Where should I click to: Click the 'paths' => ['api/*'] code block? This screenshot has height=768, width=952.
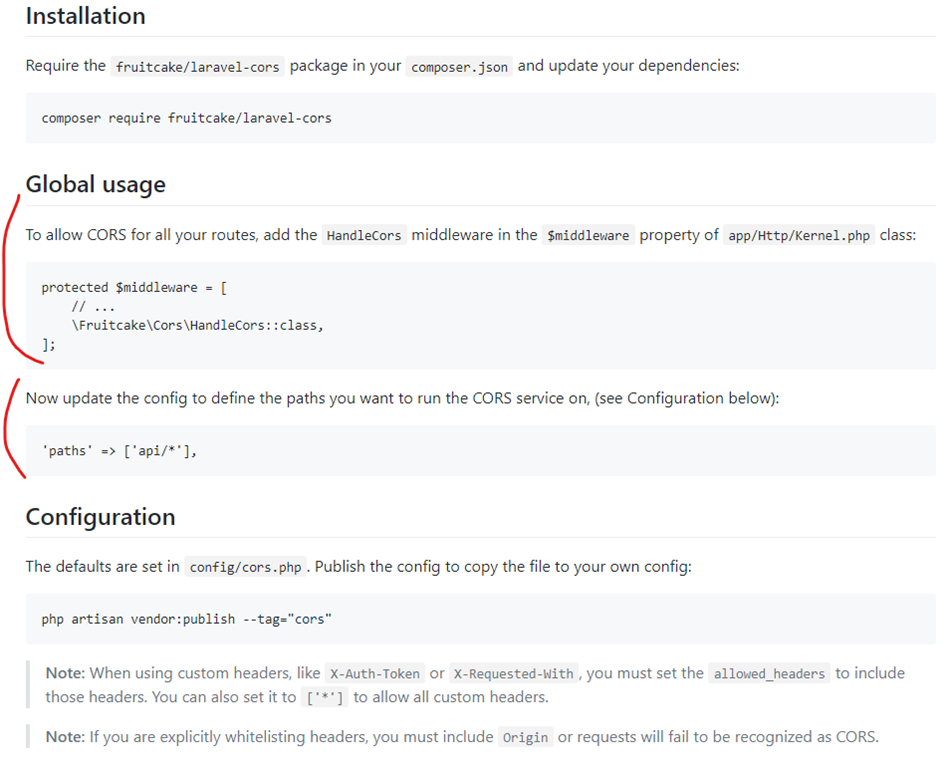119,451
